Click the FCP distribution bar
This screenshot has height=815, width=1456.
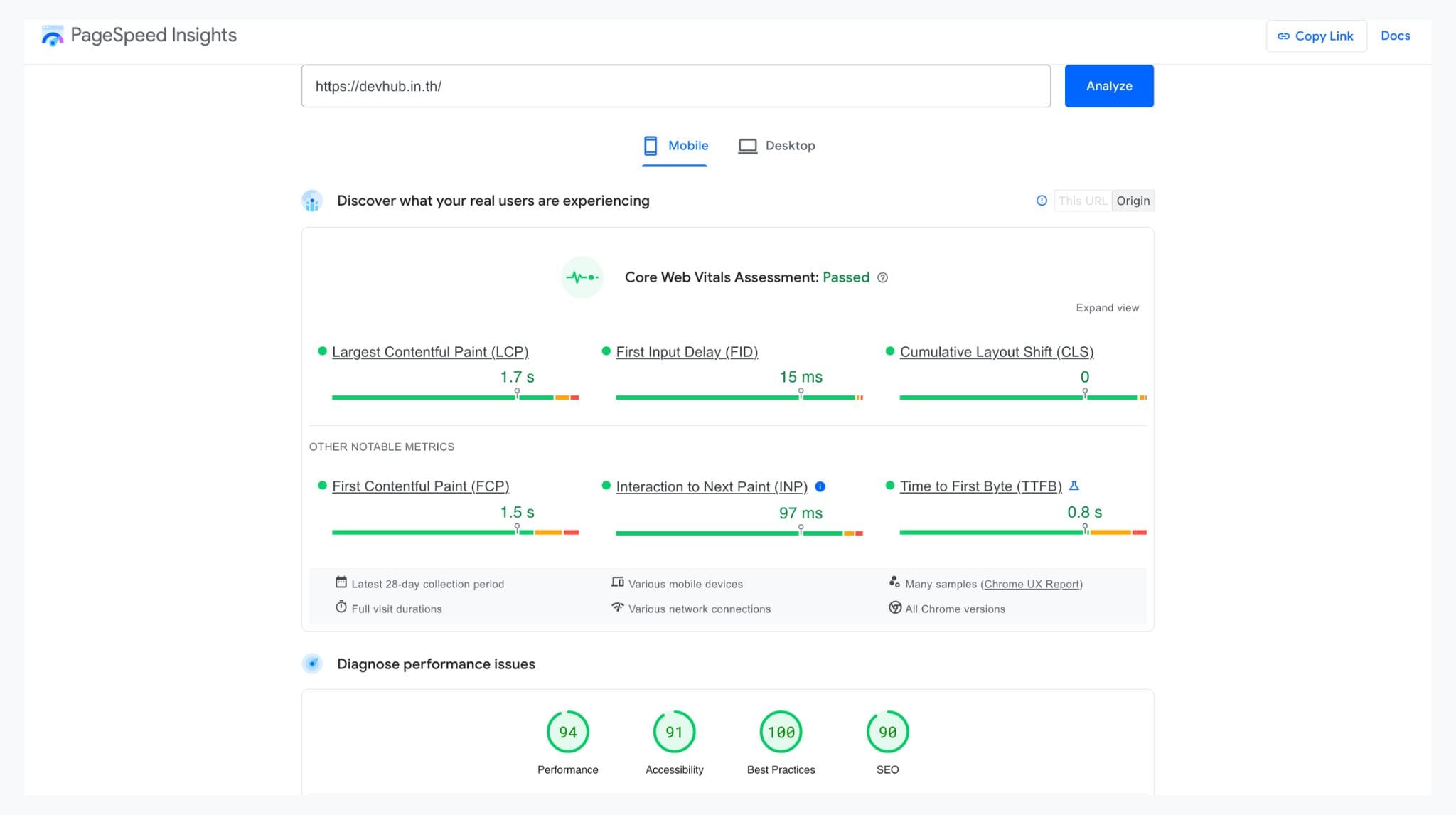(455, 532)
